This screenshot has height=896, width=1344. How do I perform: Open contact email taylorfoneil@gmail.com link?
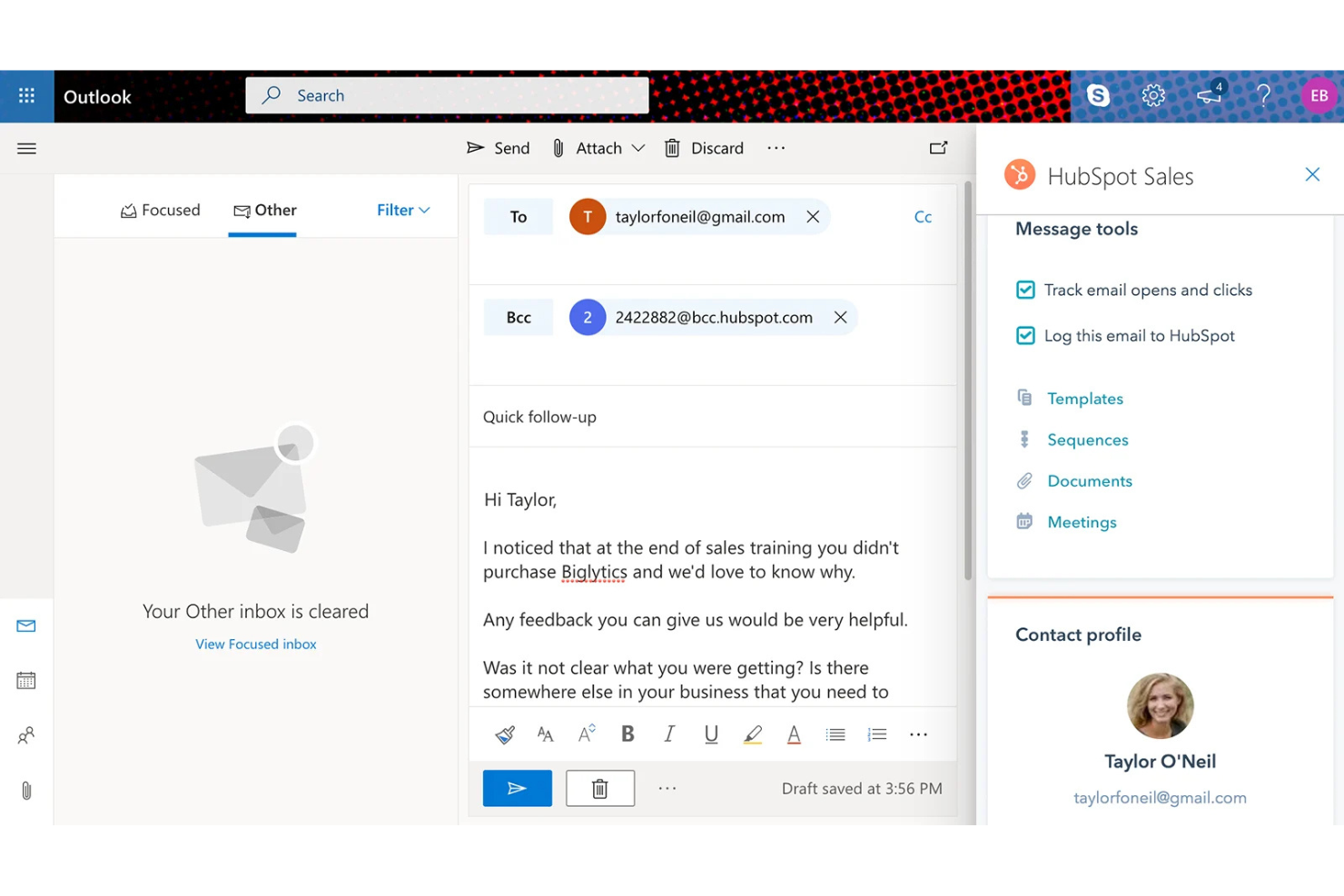point(1160,798)
